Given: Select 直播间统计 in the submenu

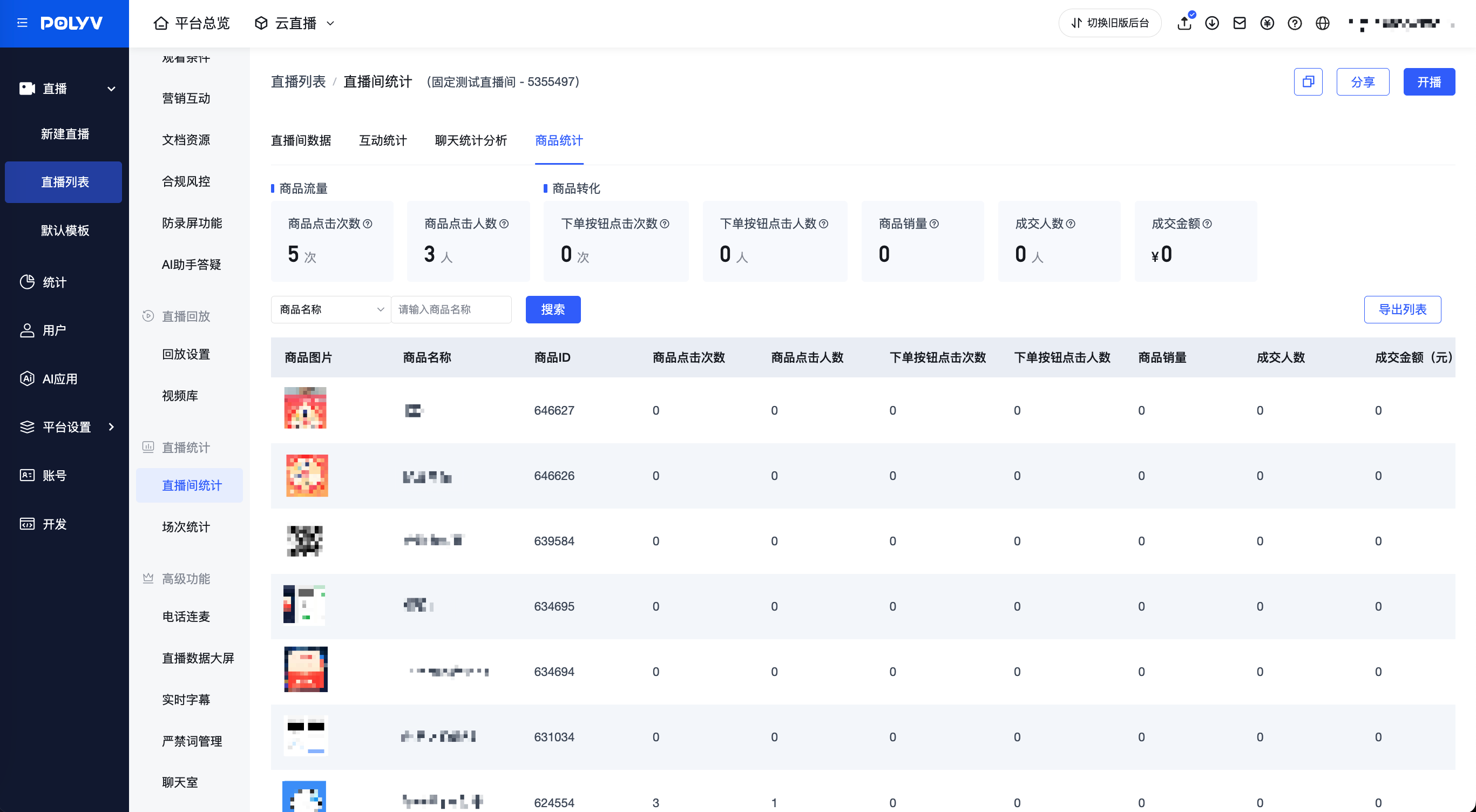Looking at the screenshot, I should click(x=189, y=485).
